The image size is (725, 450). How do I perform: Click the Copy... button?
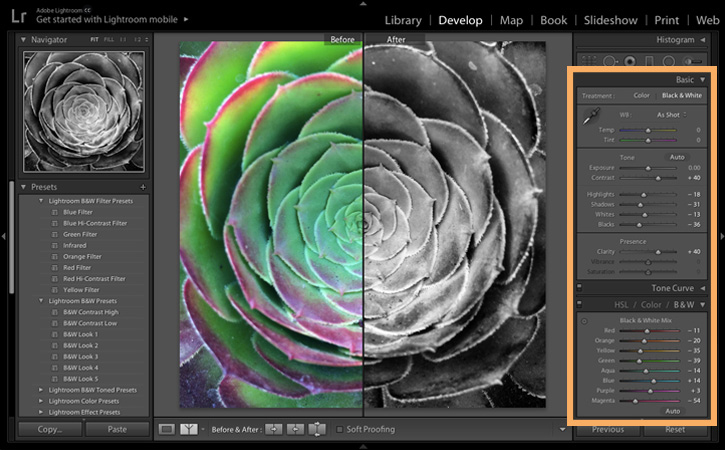click(x=50, y=429)
